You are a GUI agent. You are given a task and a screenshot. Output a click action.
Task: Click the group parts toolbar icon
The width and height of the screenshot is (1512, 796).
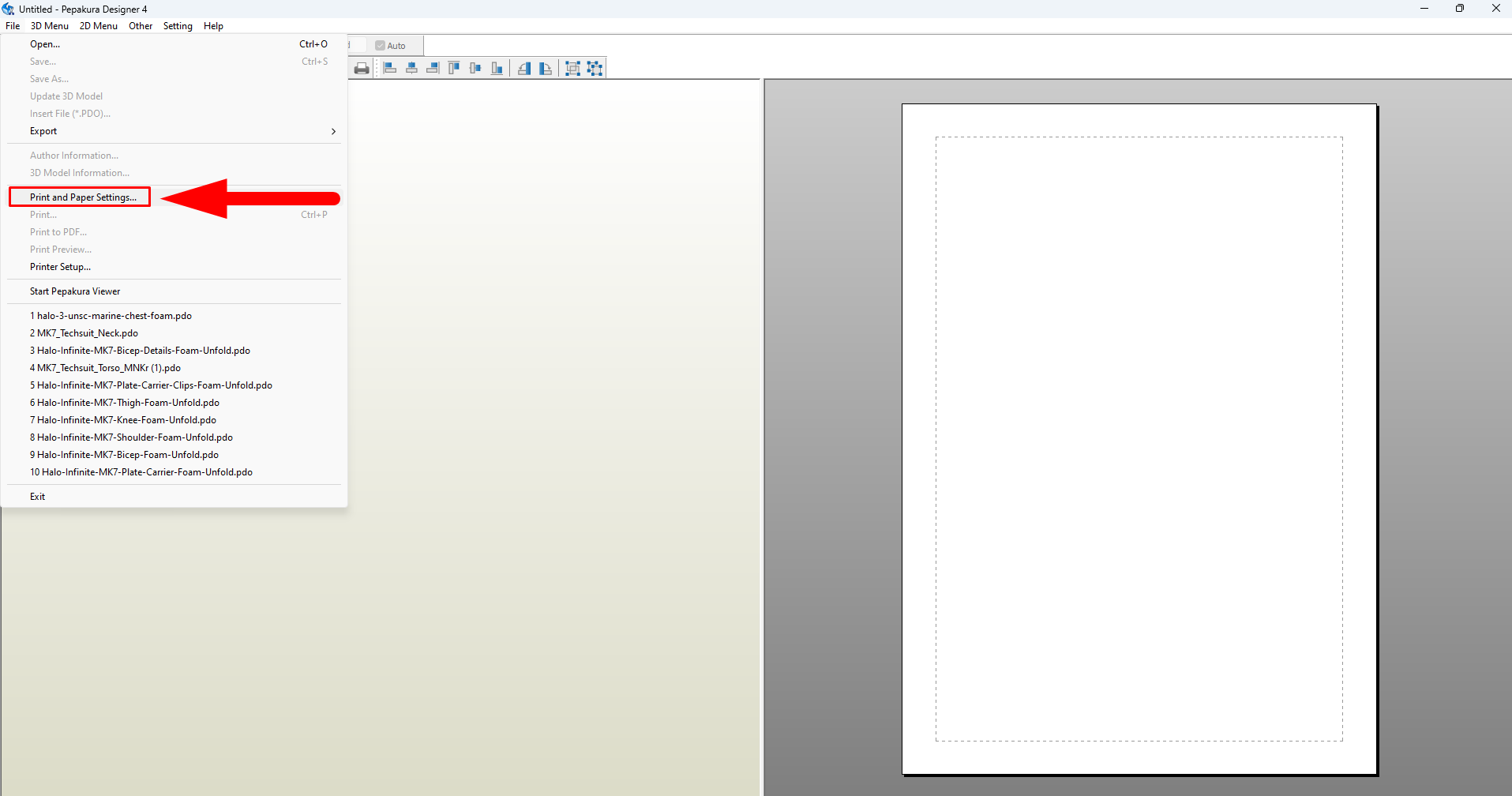[x=573, y=69]
